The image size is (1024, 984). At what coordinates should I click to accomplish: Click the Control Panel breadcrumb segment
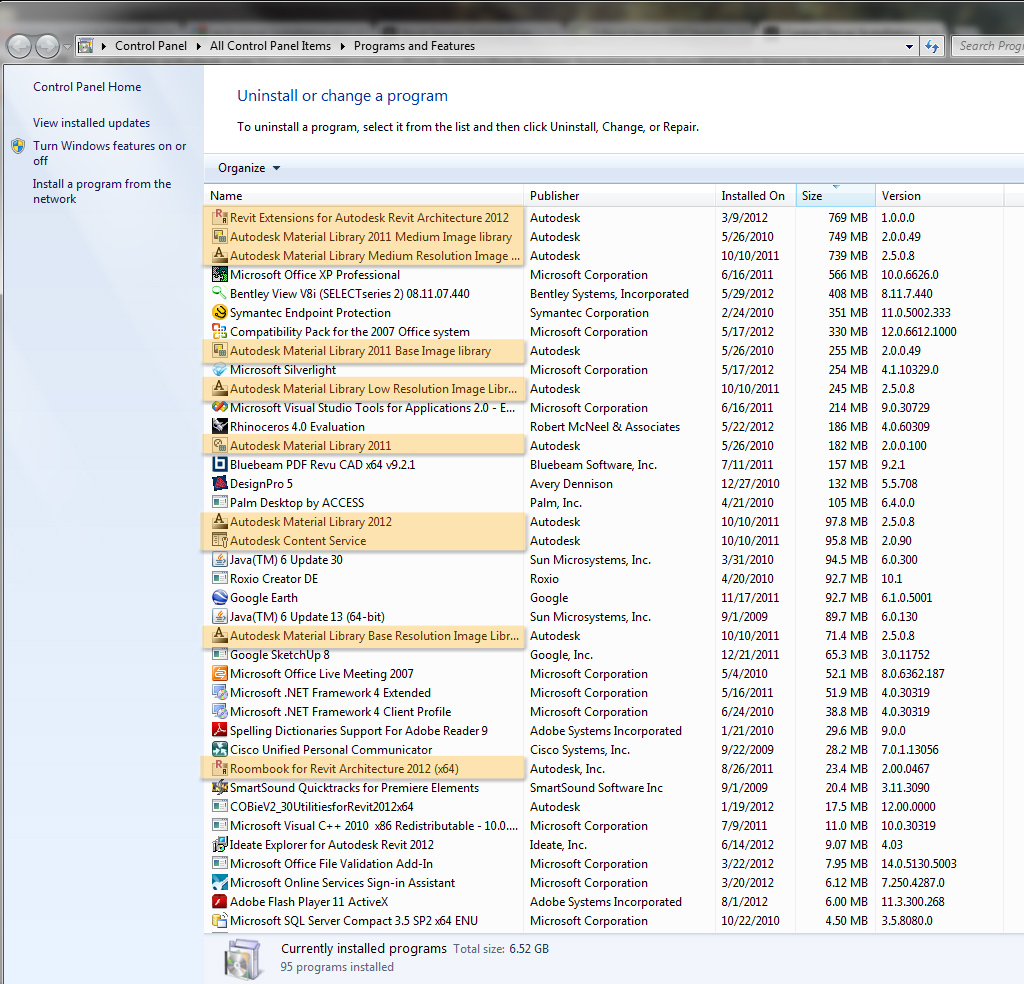point(151,46)
